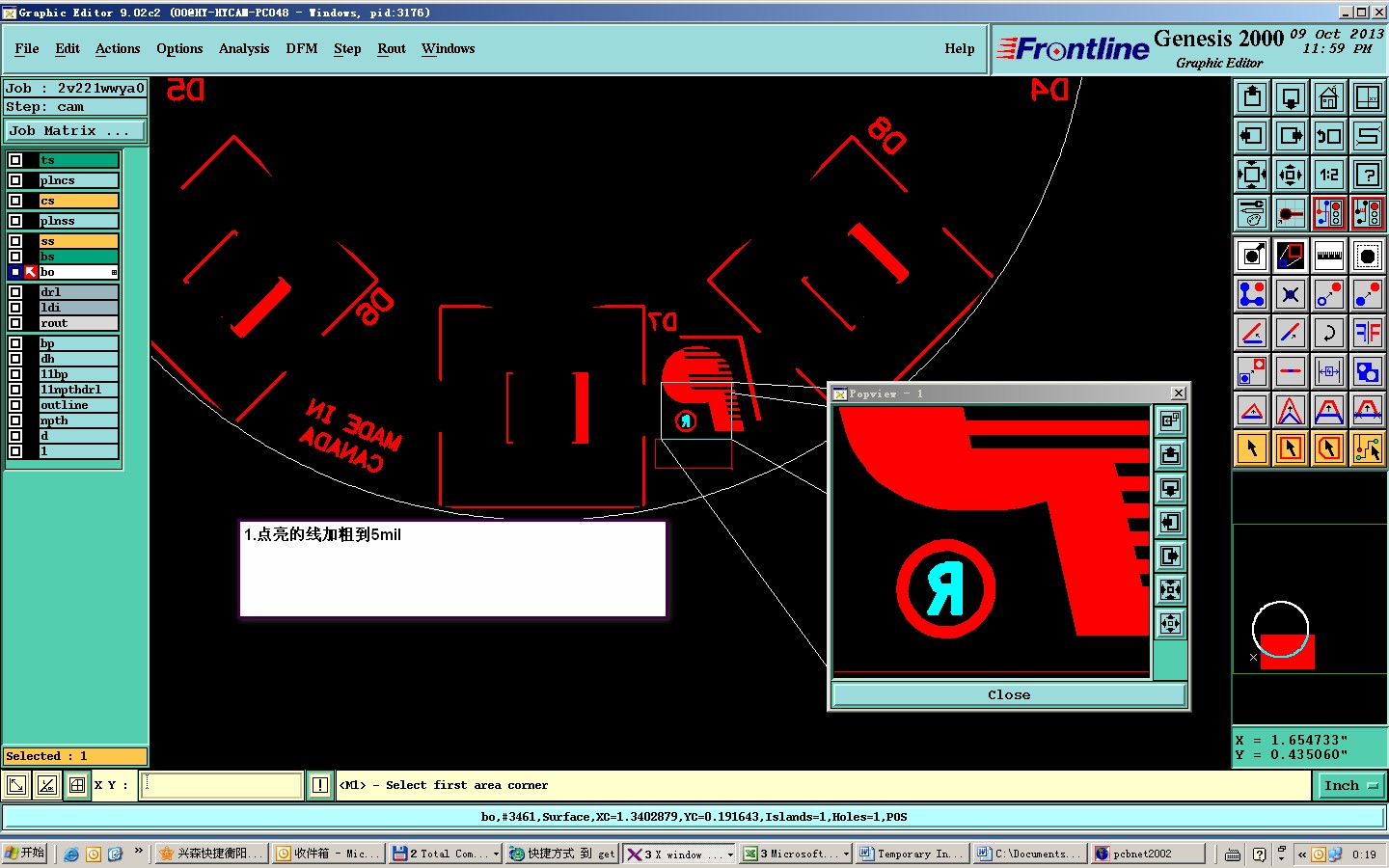Image resolution: width=1389 pixels, height=868 pixels.
Task: Click the mirror F edit icon
Action: click(1368, 333)
